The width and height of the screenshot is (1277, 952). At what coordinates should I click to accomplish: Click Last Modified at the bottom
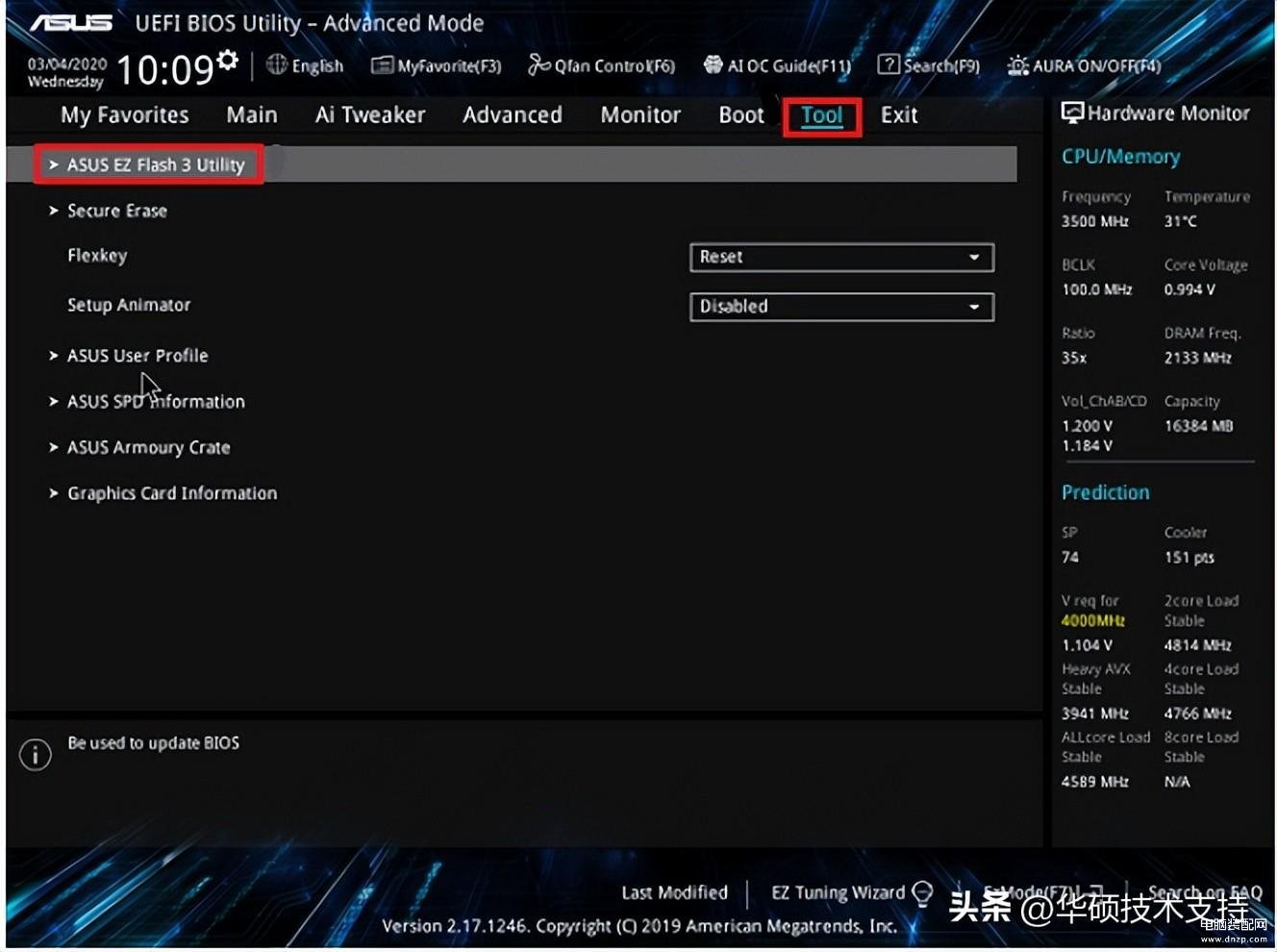pos(674,892)
